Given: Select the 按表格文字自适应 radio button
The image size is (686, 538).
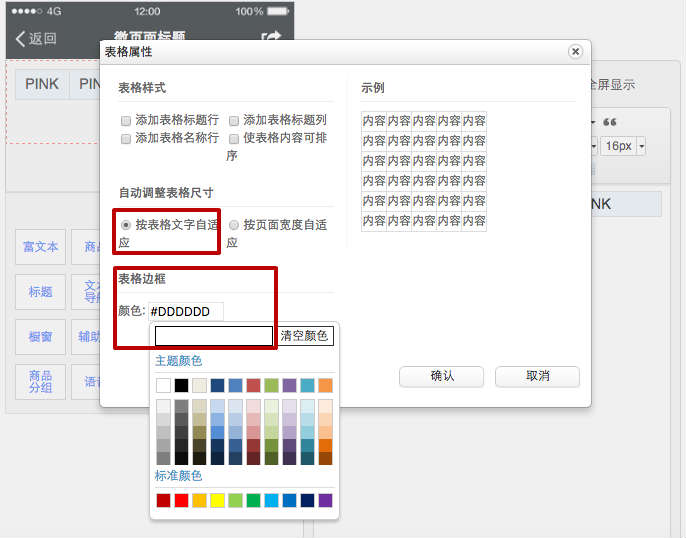Looking at the screenshot, I should click(126, 225).
